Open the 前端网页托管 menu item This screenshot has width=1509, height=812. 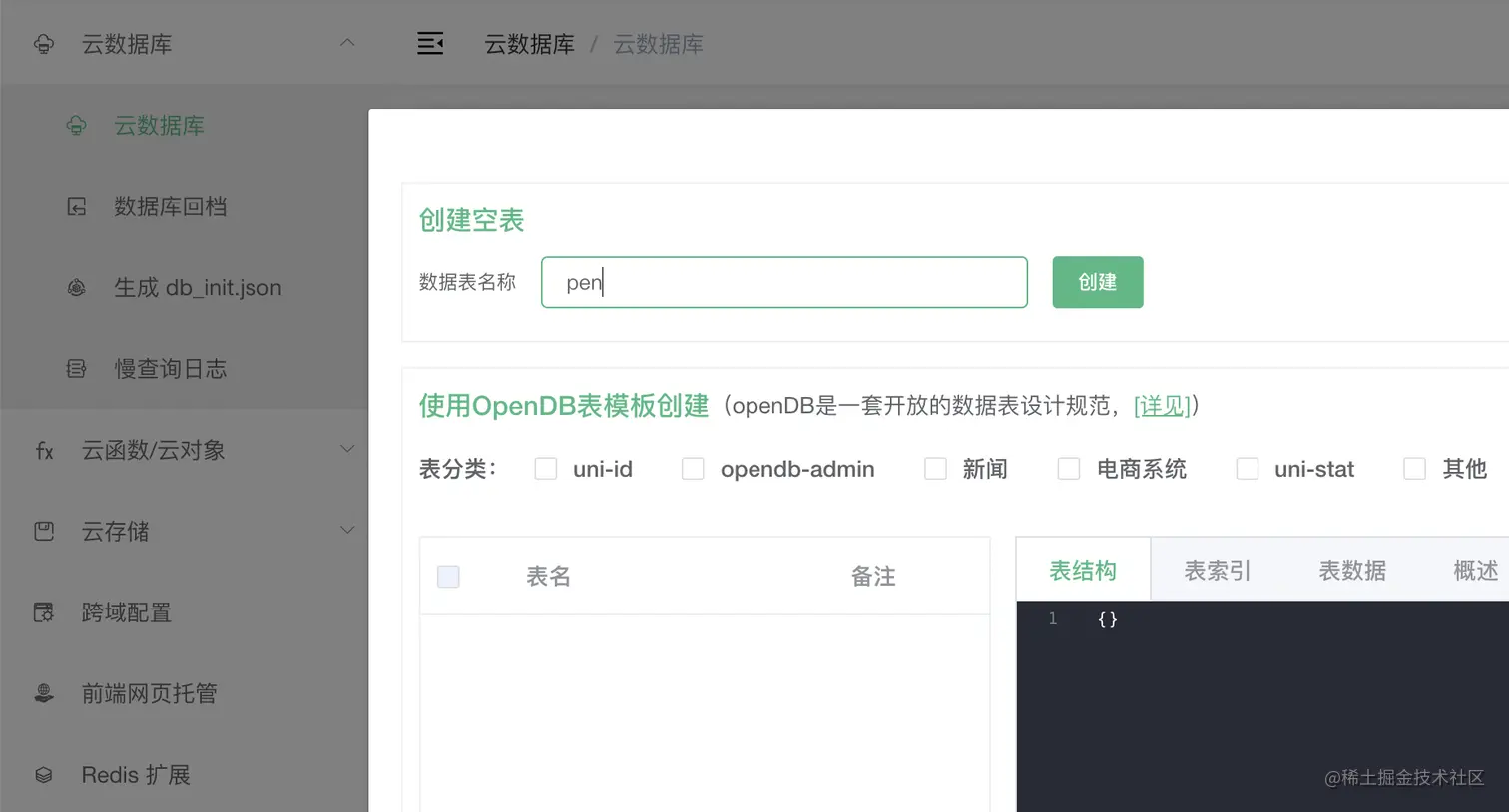[184, 694]
